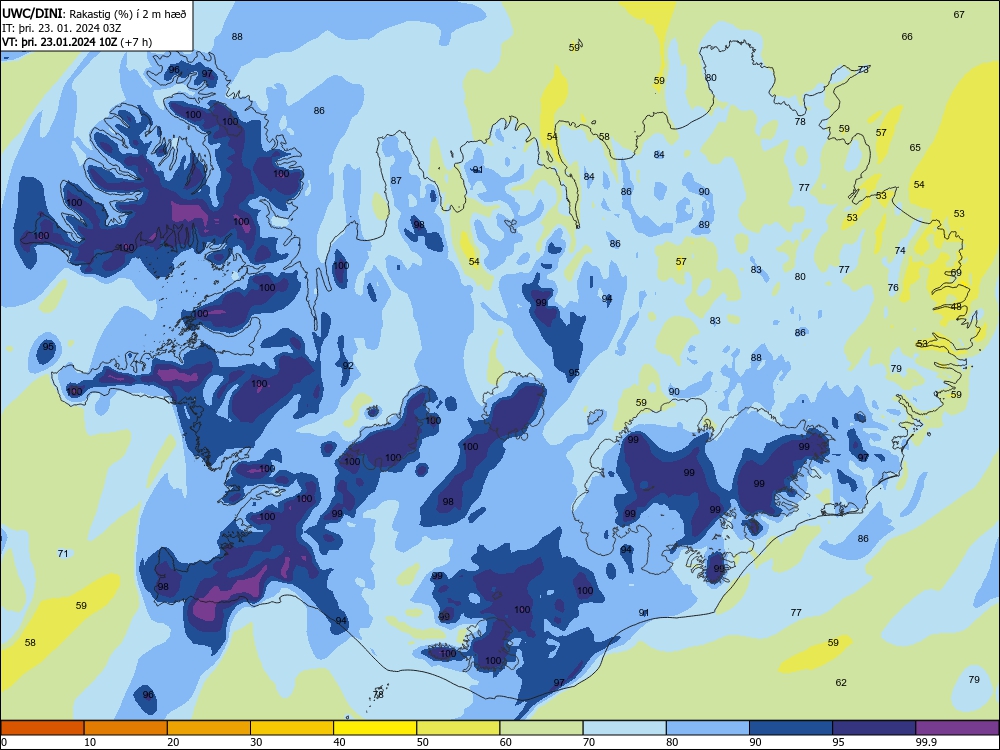Click the humidity value "66" on the map
Image resolution: width=1000 pixels, height=750 pixels.
[907, 36]
